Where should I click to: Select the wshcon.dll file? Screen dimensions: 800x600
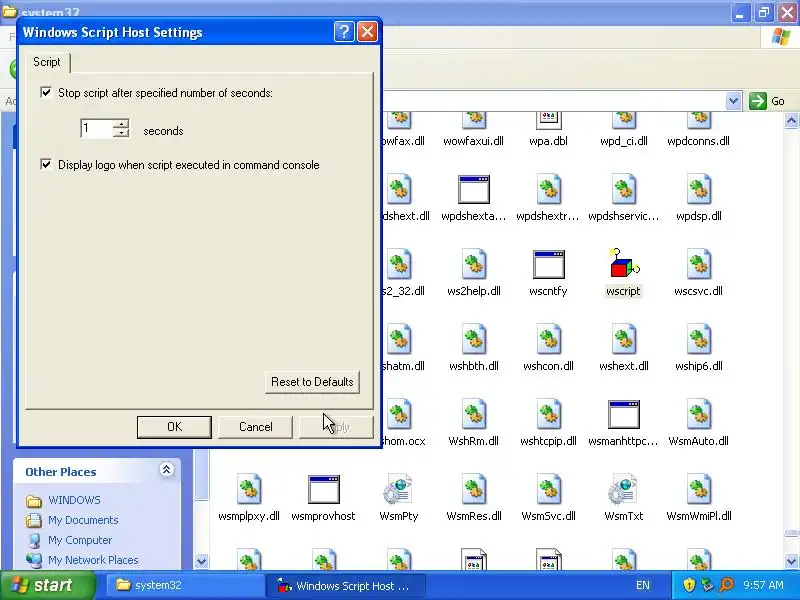click(x=548, y=348)
